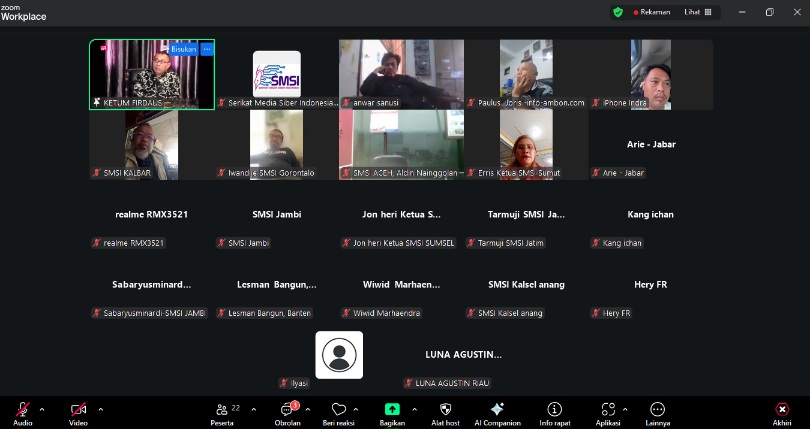
Task: End the meeting with Akhiri
Action: pos(782,410)
